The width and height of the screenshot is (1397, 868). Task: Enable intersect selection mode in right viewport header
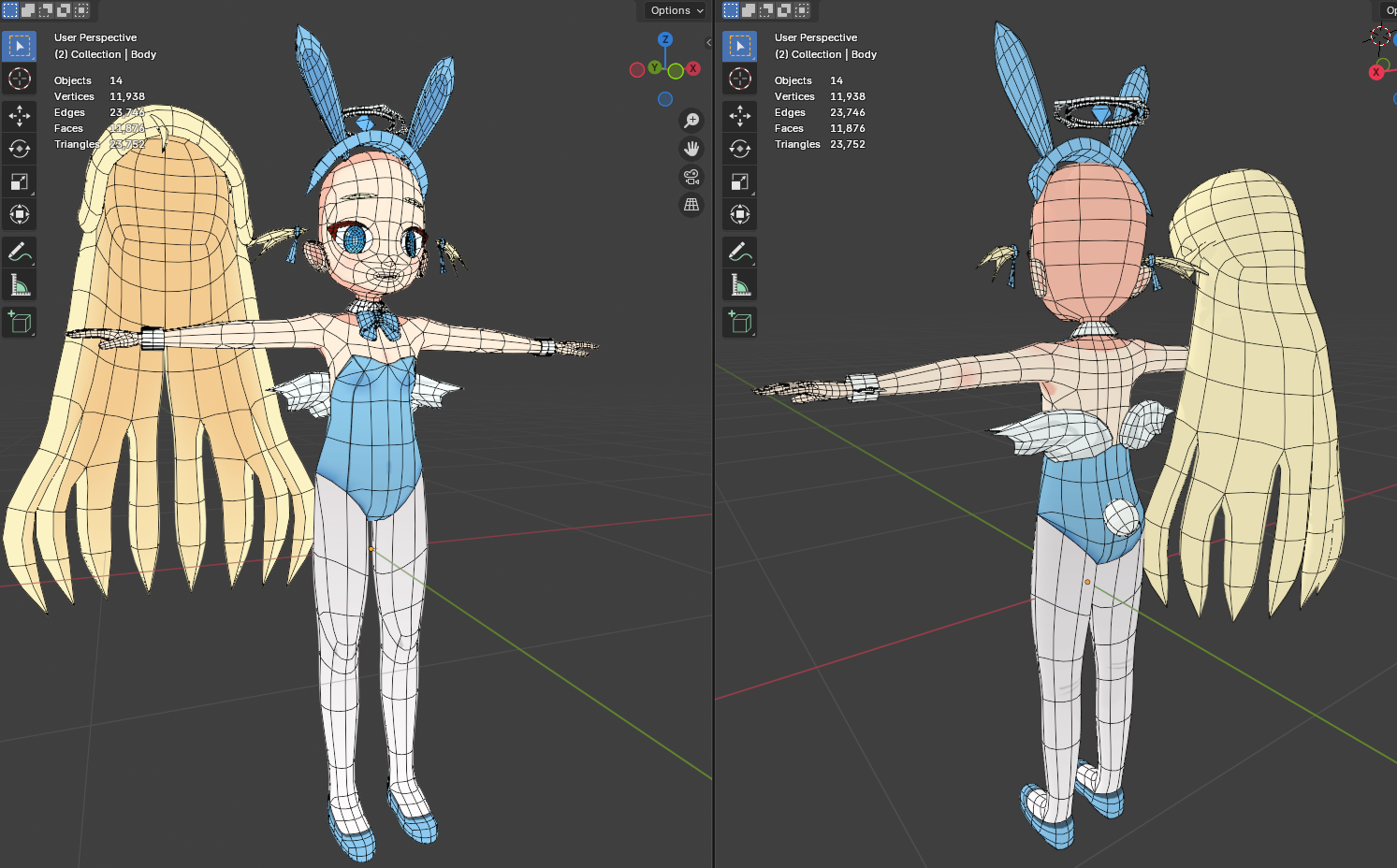802,10
